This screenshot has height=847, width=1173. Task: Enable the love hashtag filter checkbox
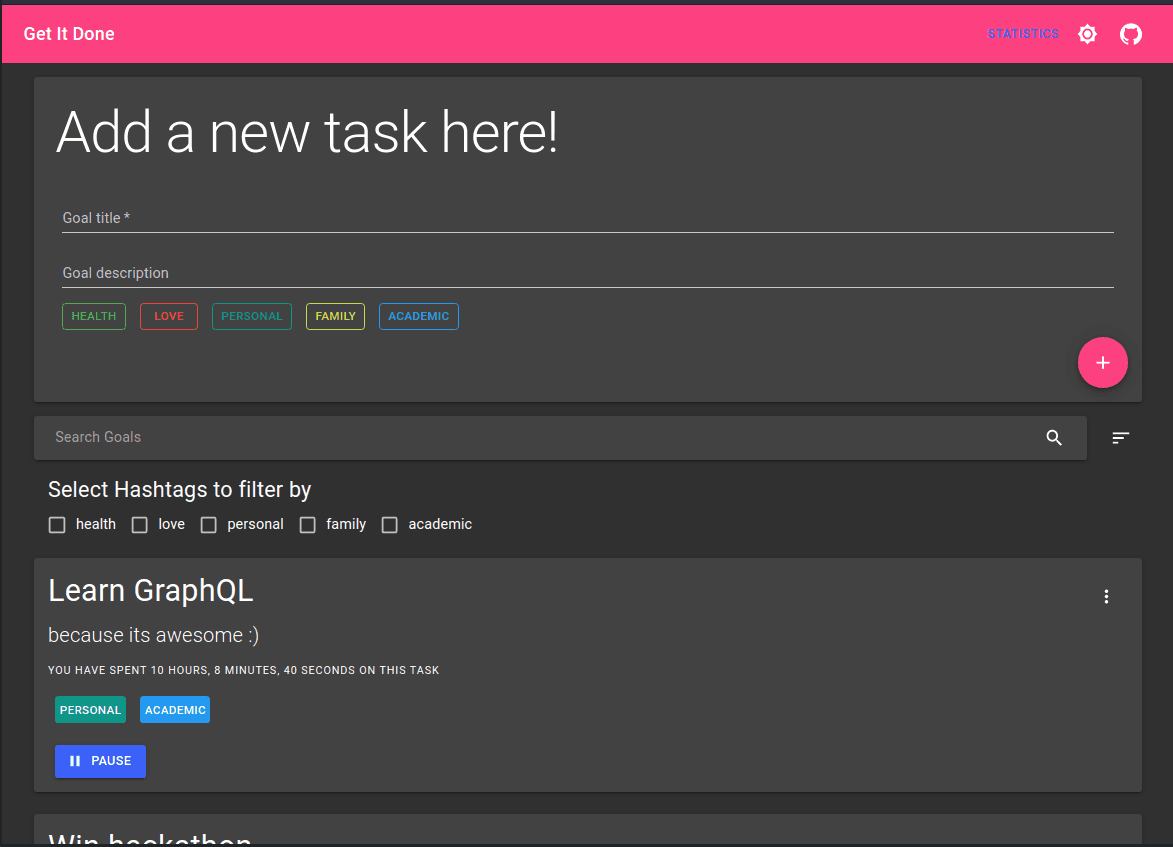point(140,525)
